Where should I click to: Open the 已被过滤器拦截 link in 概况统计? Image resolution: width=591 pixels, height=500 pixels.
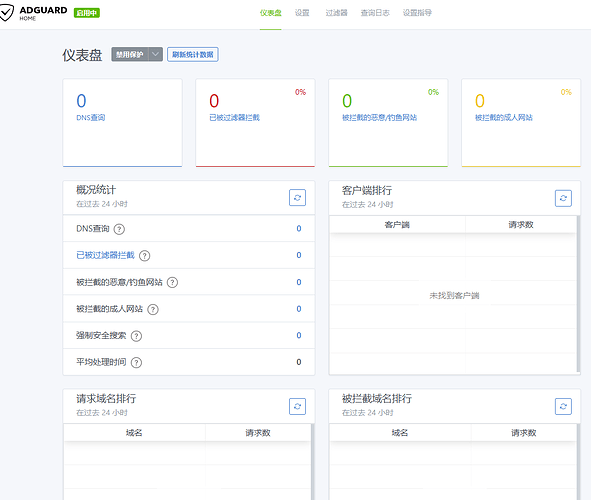(x=105, y=255)
